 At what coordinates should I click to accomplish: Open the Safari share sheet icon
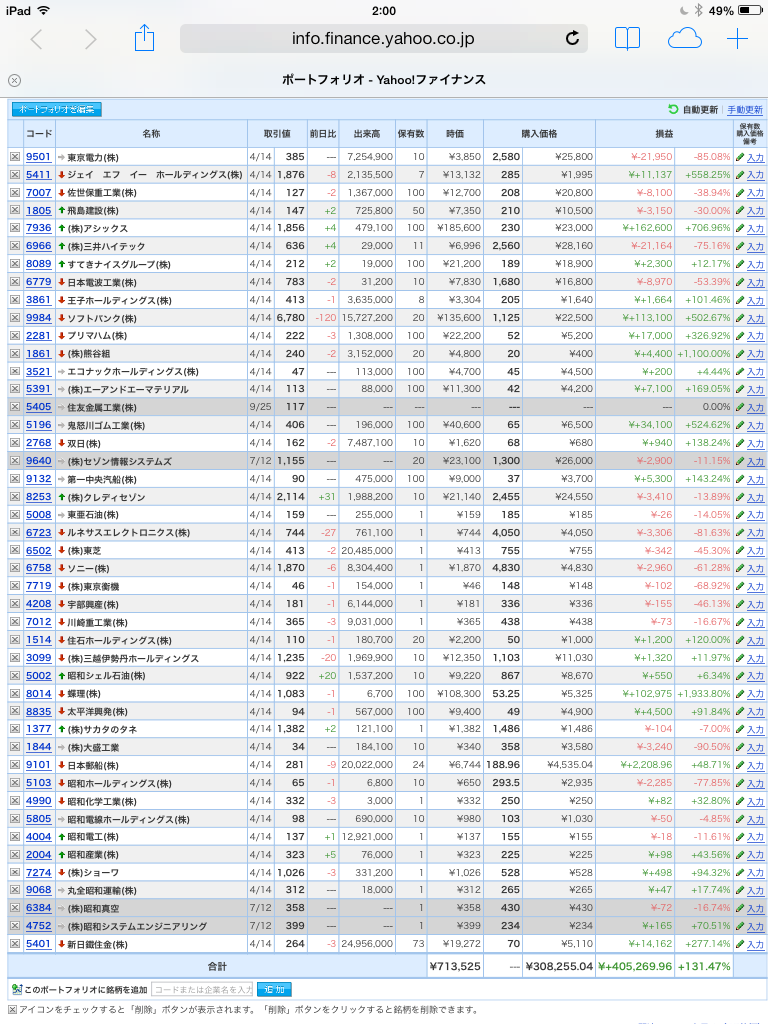coord(144,38)
